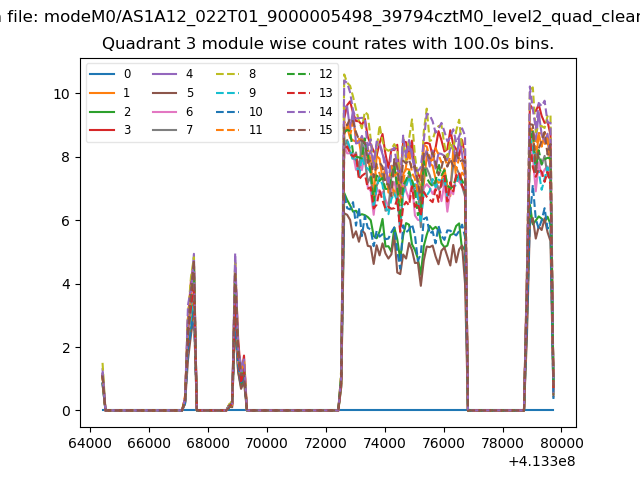This screenshot has width=640, height=480.
Task: Click the plot title about Quadrant 3 count rates
Action: pyautogui.click(x=328, y=44)
